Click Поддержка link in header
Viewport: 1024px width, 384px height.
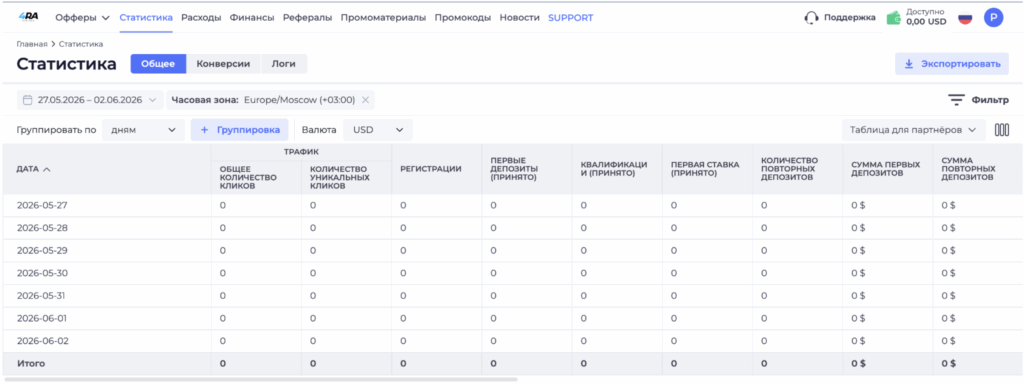[x=850, y=18]
